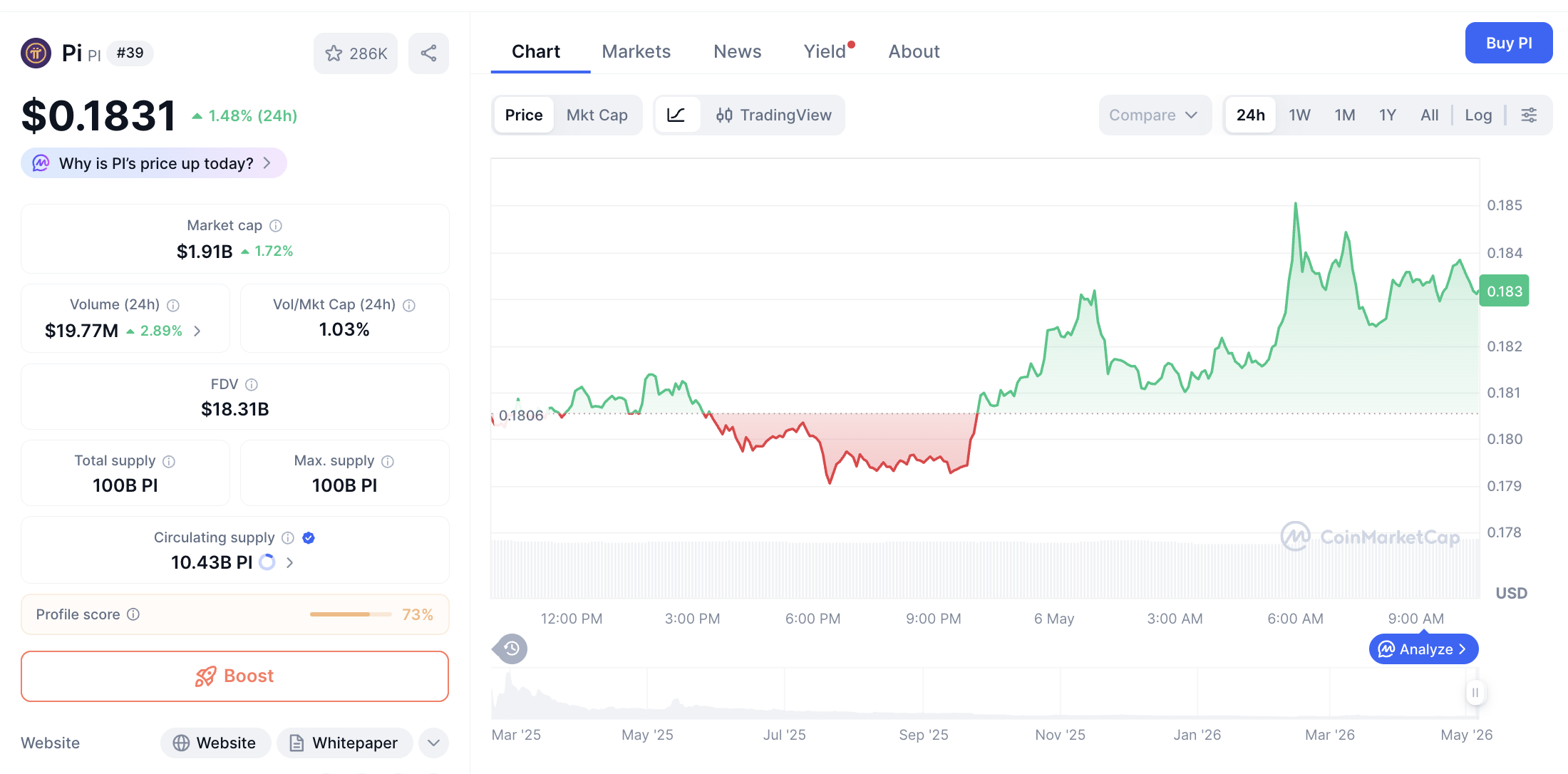Click the AI icon in price question
The width and height of the screenshot is (1568, 774).
[41, 163]
